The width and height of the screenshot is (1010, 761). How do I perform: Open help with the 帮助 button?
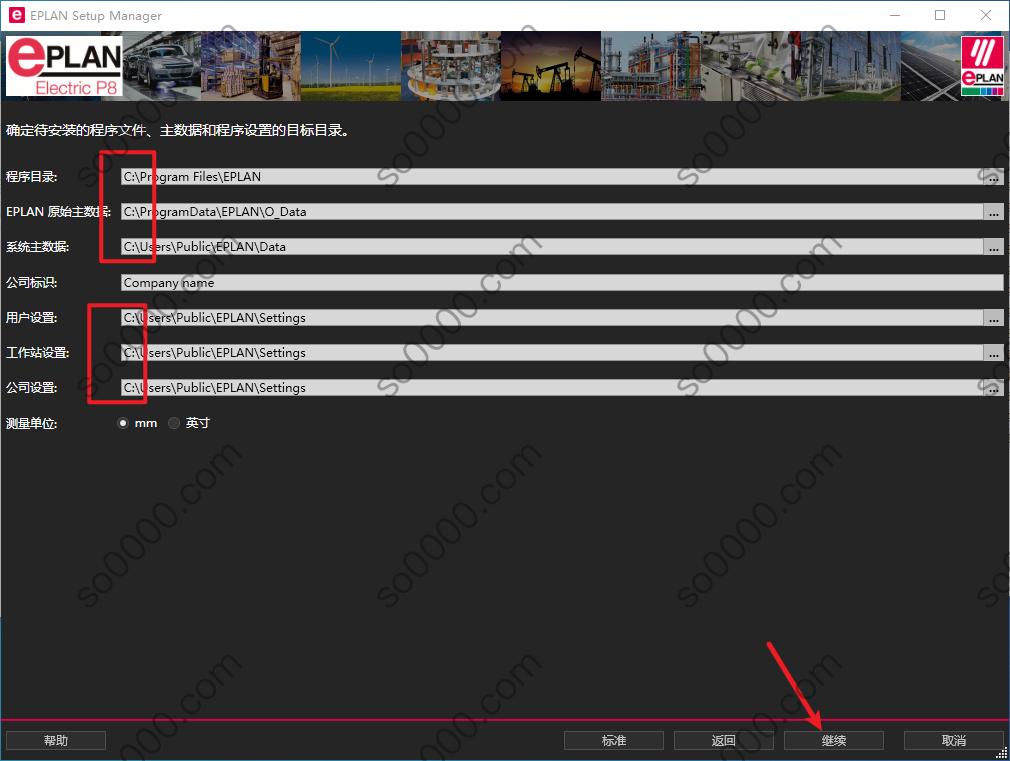click(55, 740)
